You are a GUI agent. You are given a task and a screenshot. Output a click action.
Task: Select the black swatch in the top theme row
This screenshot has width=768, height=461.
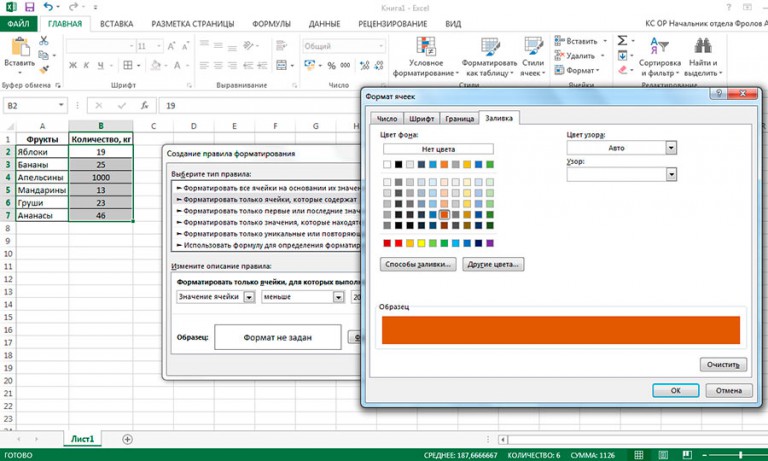click(399, 165)
